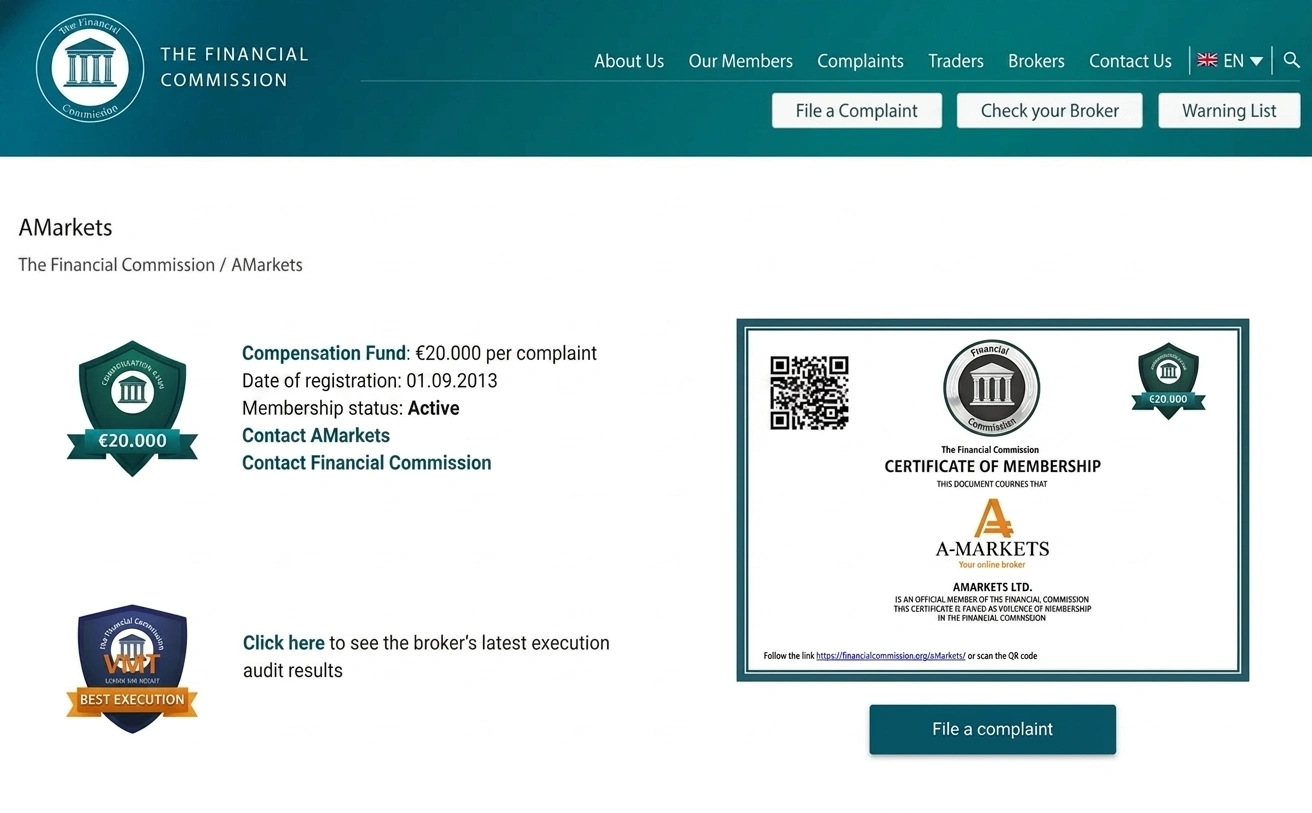Open the Complaints menu
The width and height of the screenshot is (1312, 813).
click(x=860, y=61)
